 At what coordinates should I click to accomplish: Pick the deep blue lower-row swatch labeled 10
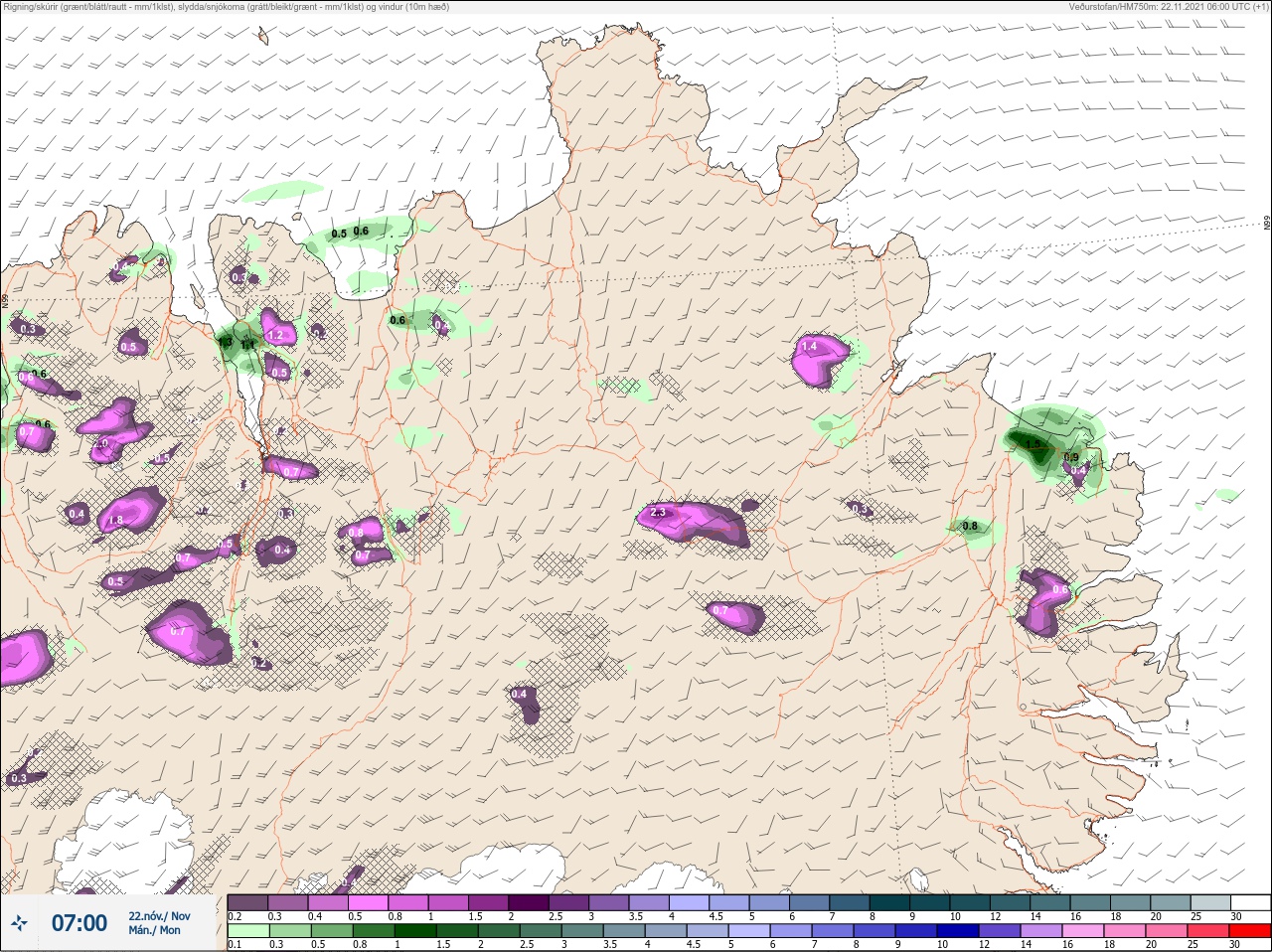(x=956, y=931)
